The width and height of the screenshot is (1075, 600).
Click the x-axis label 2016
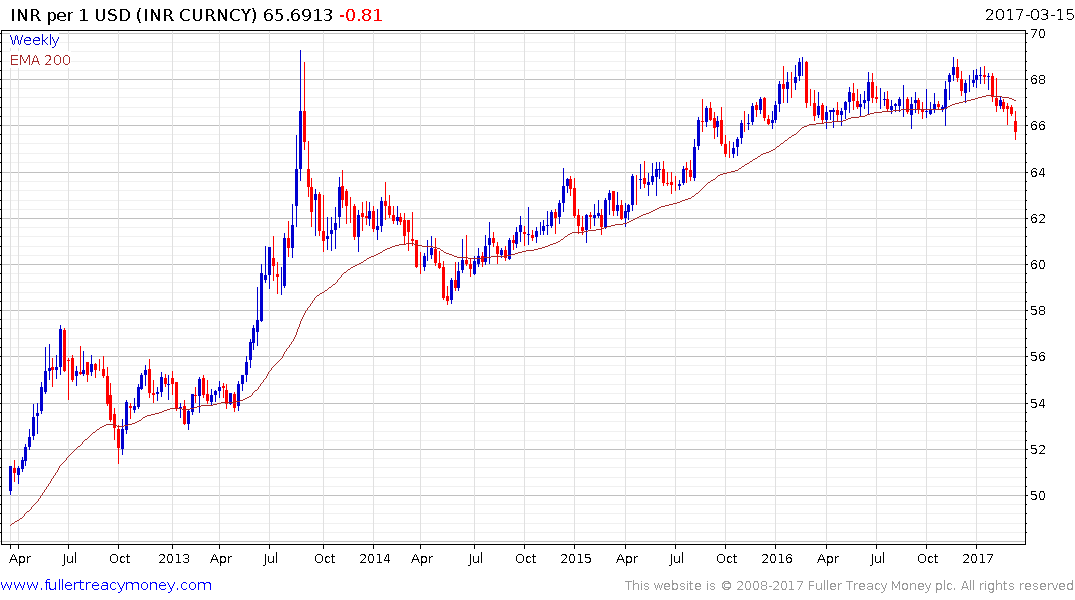[x=776, y=558]
